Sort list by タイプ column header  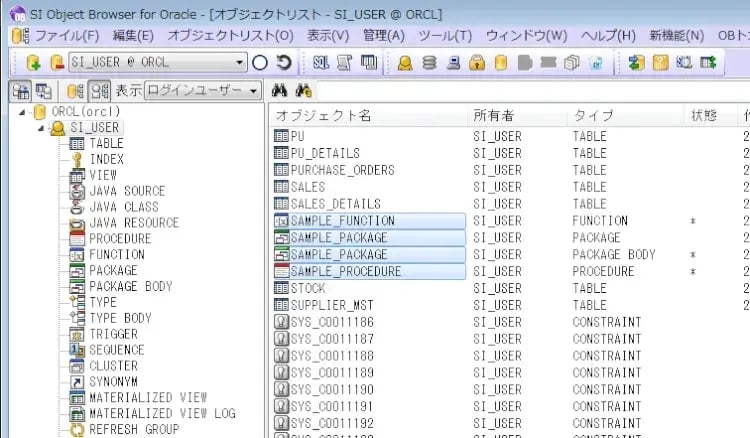pos(593,115)
